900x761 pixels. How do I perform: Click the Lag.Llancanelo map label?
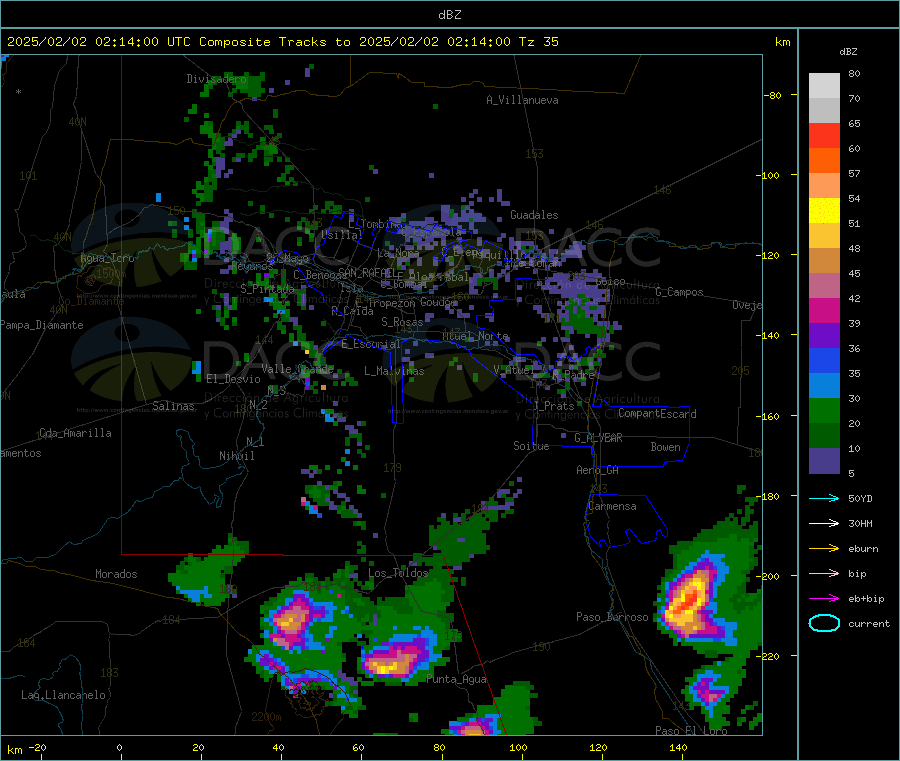63,695
